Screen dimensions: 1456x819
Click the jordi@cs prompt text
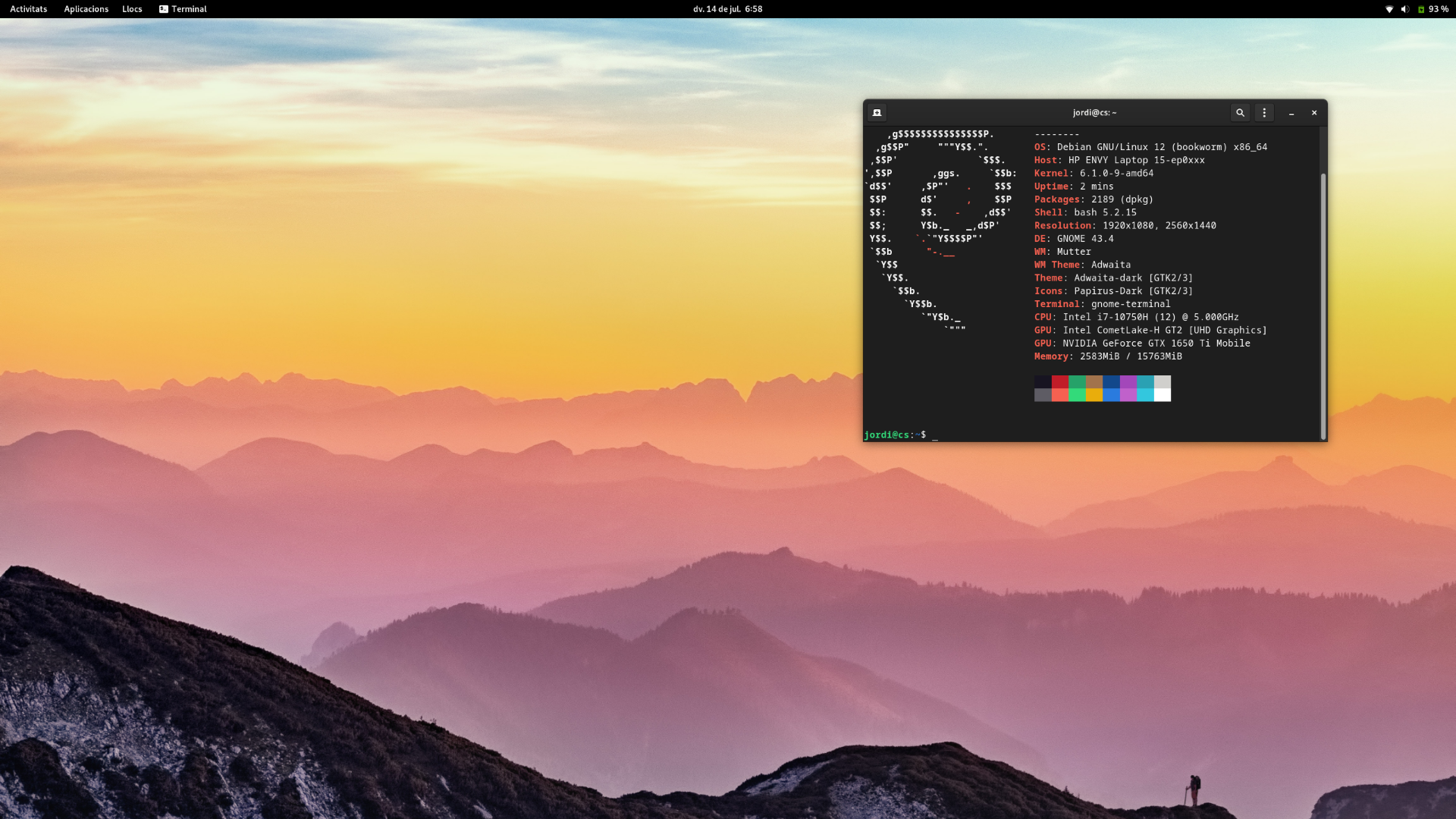pyautogui.click(x=886, y=435)
